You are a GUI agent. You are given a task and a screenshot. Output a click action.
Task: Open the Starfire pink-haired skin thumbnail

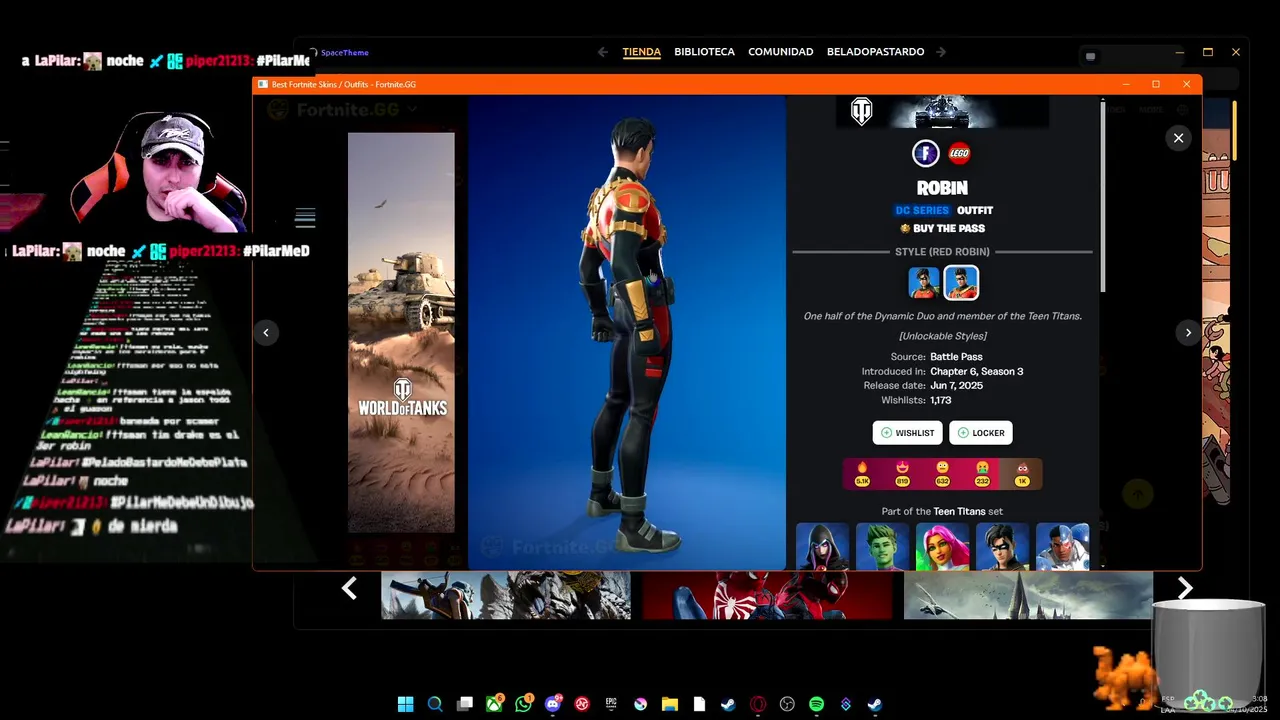coord(943,546)
